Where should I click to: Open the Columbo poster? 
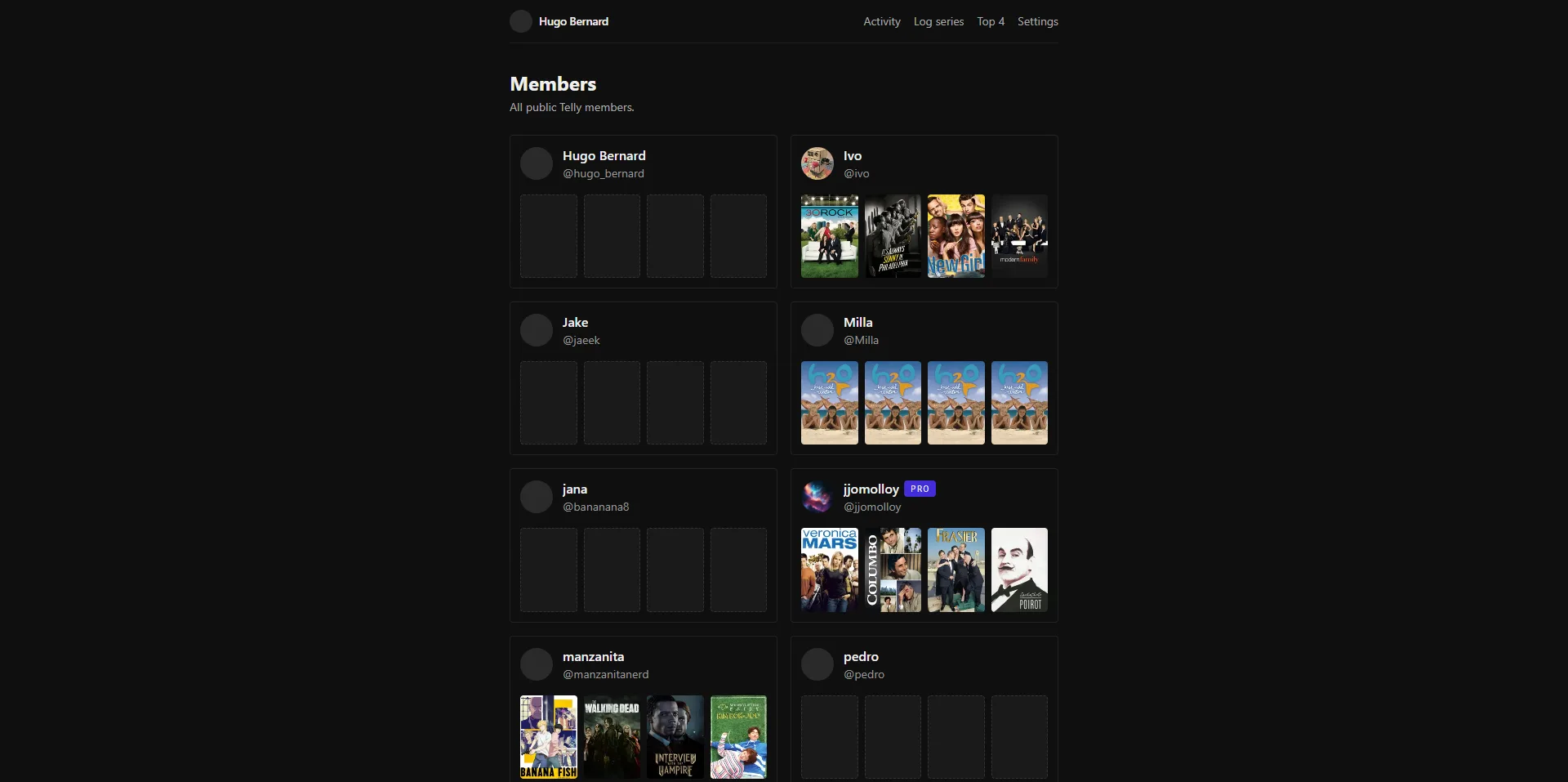(893, 570)
